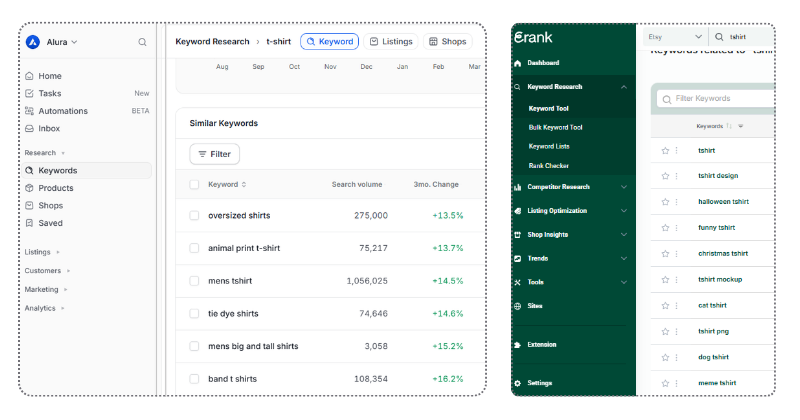Screen dimensions: 800x420
Task: Select Keyword Tool in eRank
Action: [548, 108]
